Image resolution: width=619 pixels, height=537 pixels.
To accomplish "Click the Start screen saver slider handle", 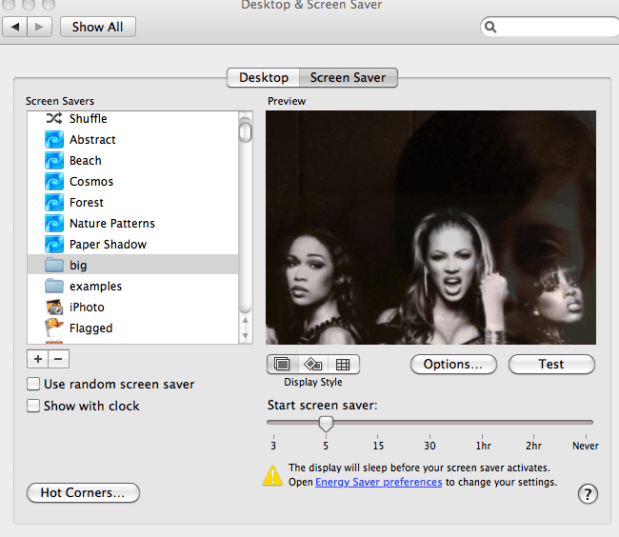I will click(x=325, y=423).
